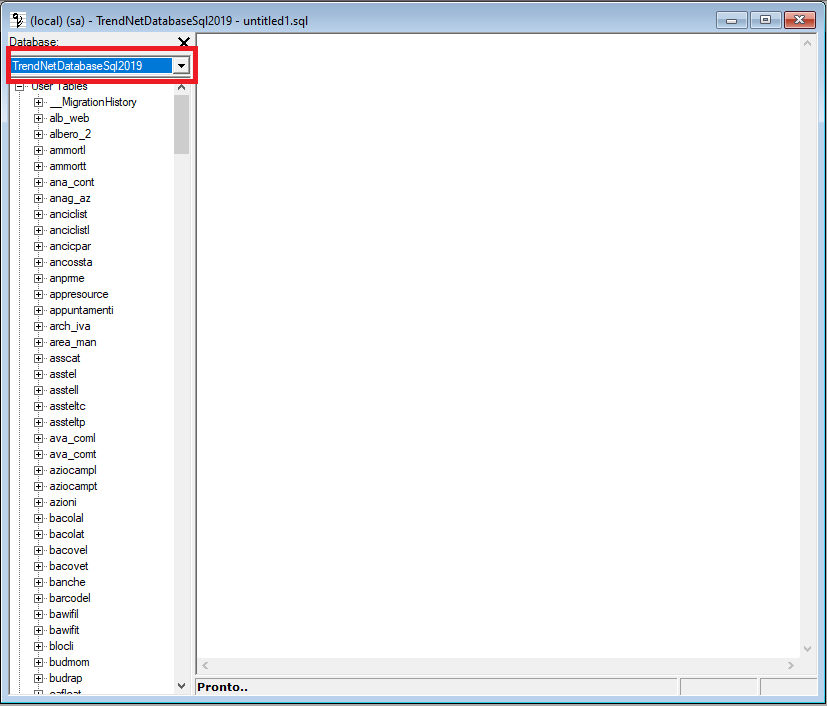The width and height of the screenshot is (827, 706).
Task: Select the budmom table
Action: point(69,662)
